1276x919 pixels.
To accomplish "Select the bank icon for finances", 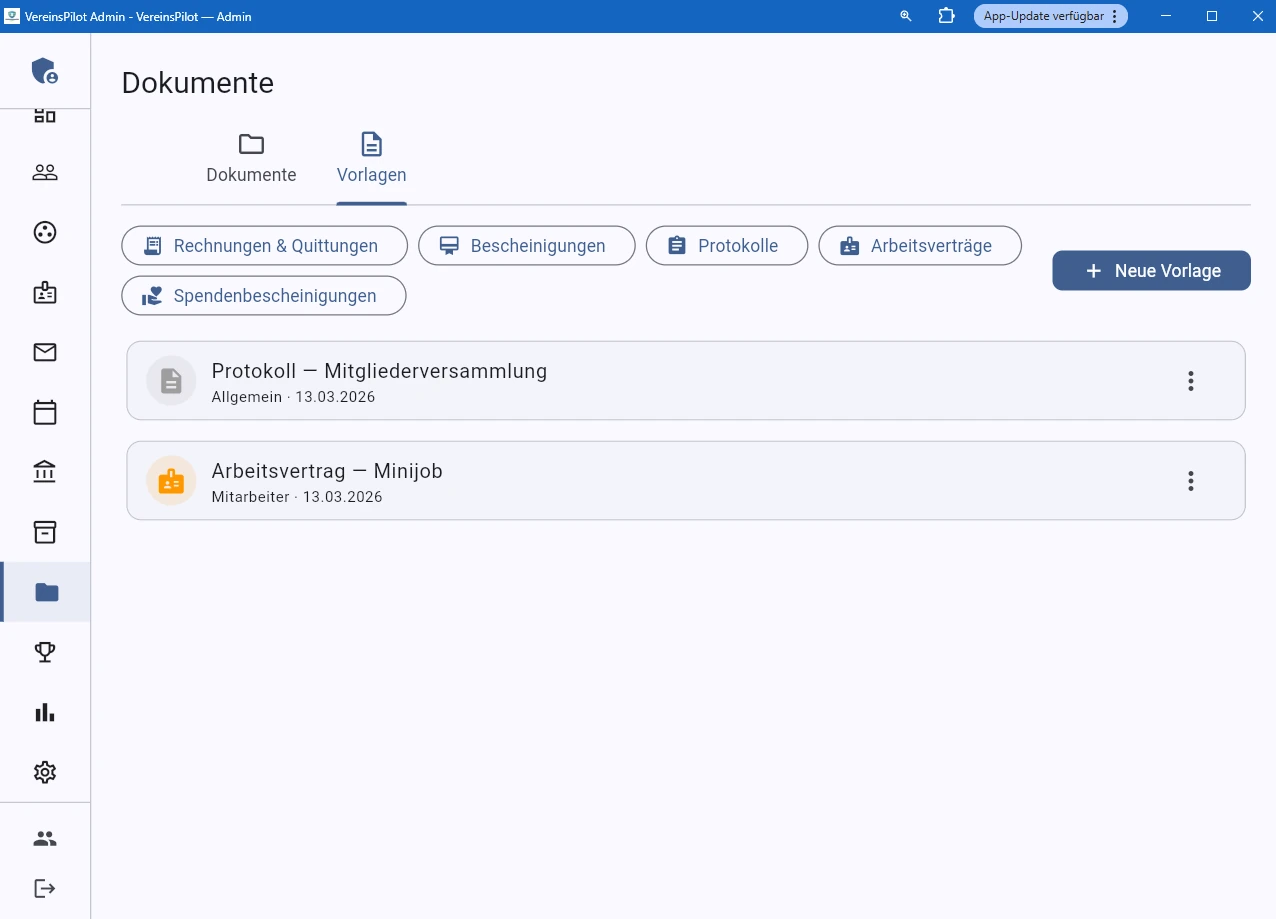I will [44, 471].
